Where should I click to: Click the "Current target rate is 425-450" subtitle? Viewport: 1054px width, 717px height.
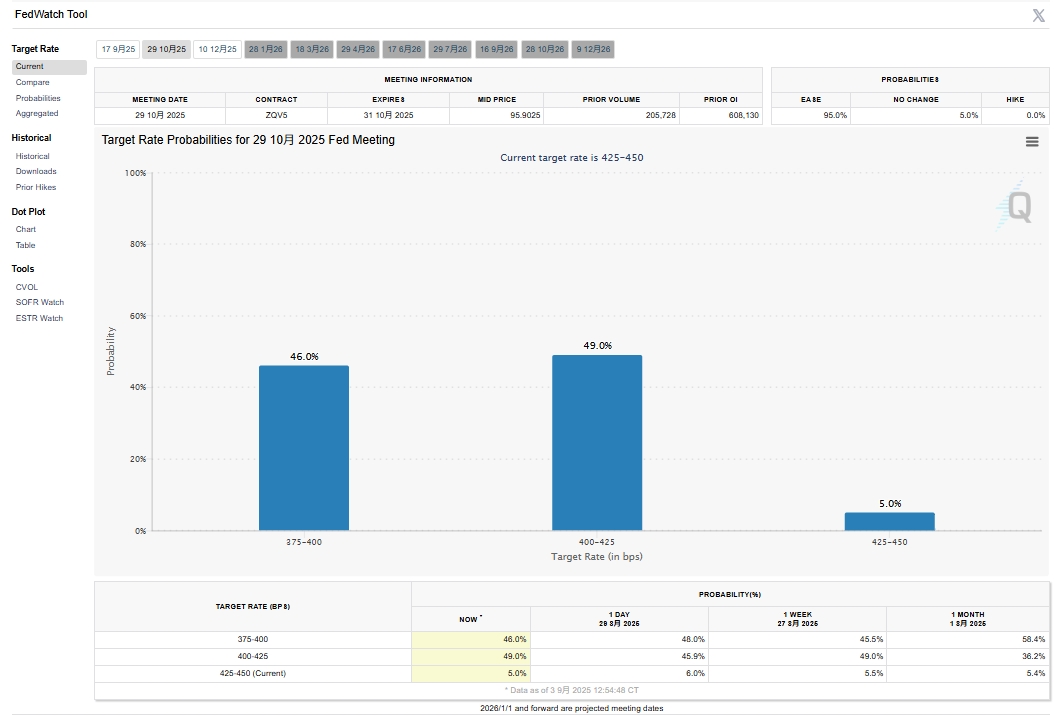(571, 158)
